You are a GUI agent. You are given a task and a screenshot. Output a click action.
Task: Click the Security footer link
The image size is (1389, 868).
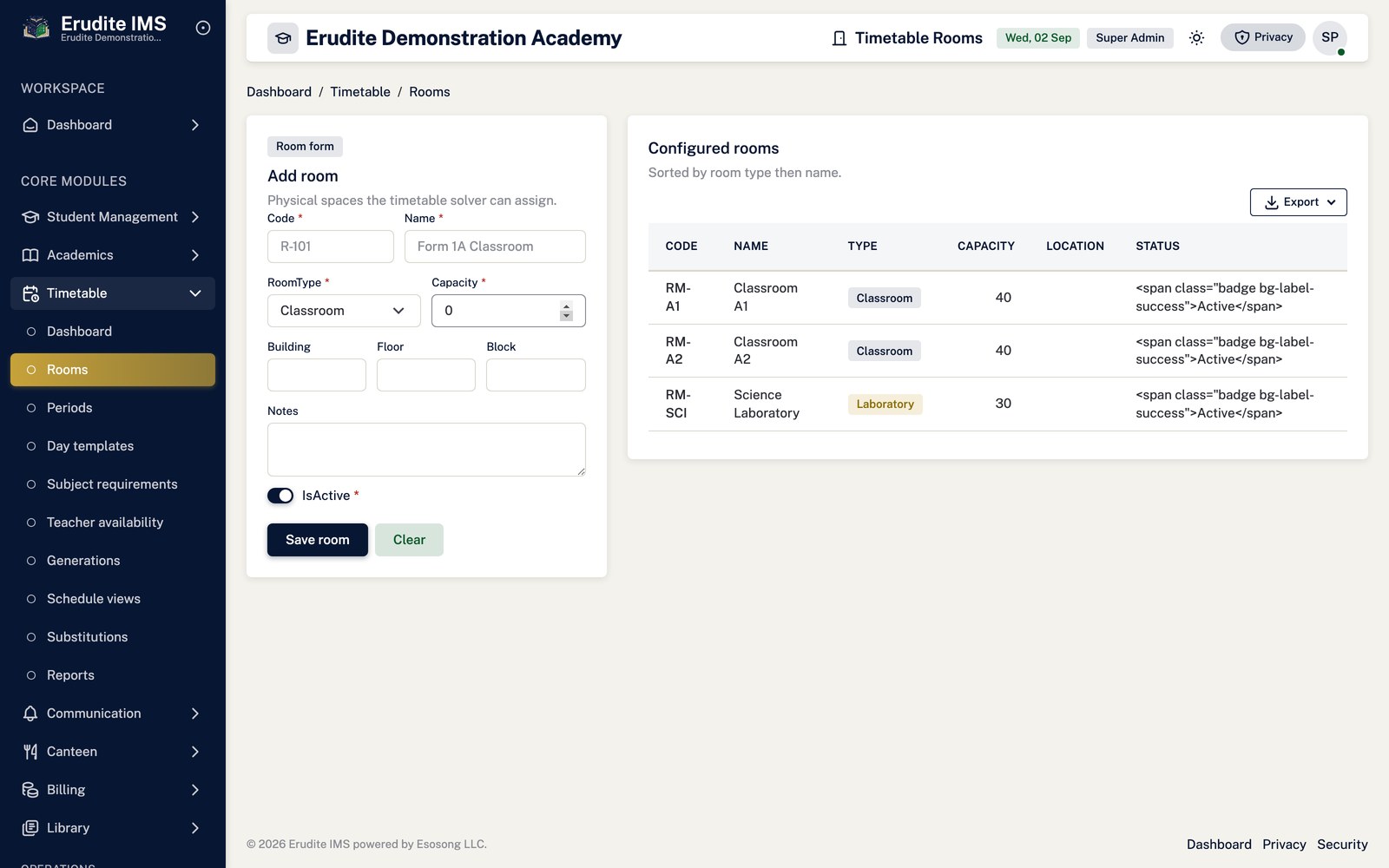click(1342, 845)
